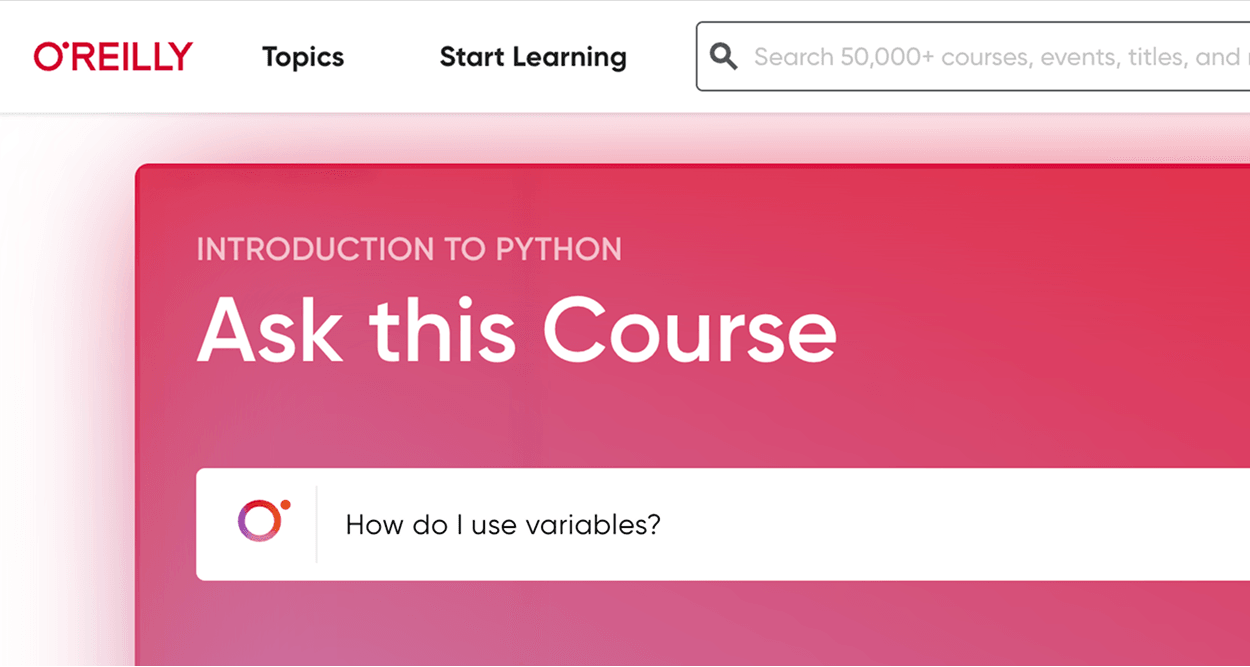Image resolution: width=1250 pixels, height=667 pixels.
Task: Go to homepage via red O'REILLY wordmark
Action: coord(113,57)
